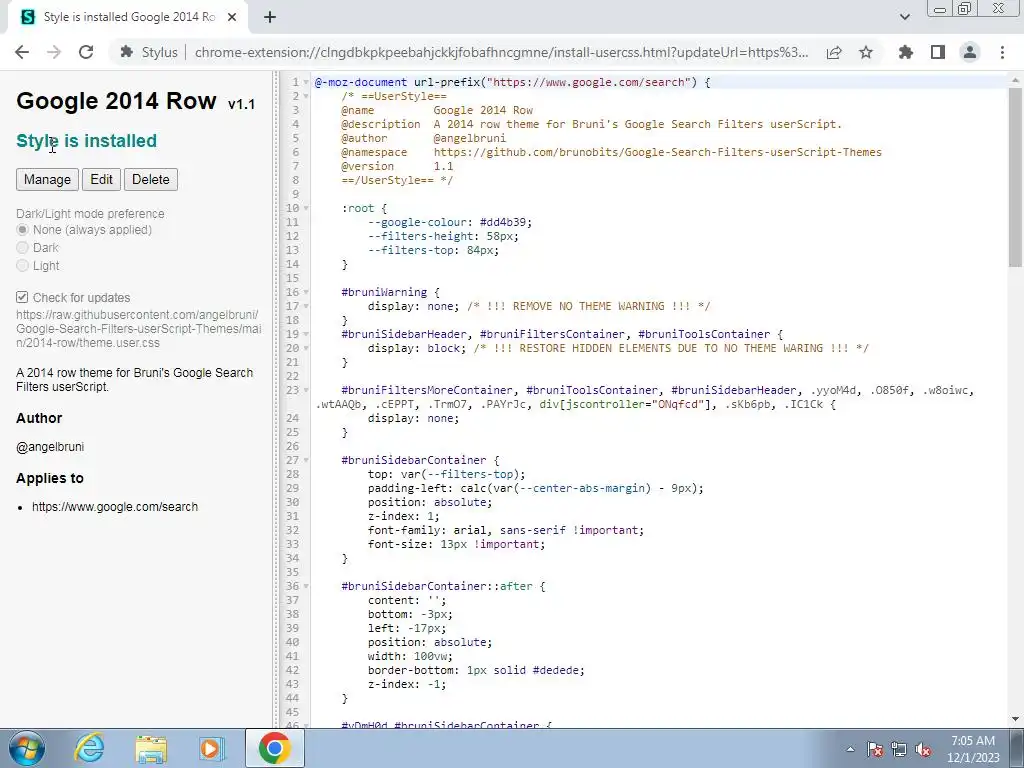Go forward in browser history
Viewport: 1024px width, 768px height.
54,52
